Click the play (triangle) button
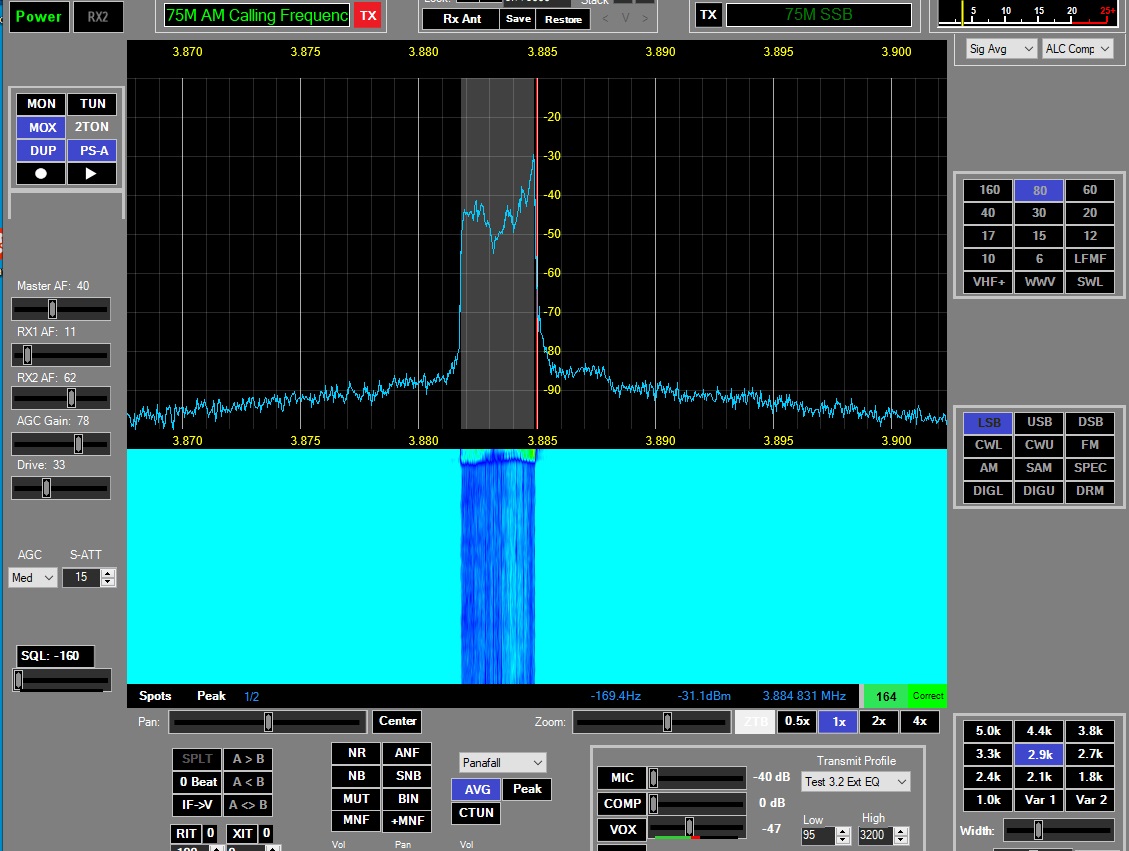This screenshot has width=1129, height=851. (x=91, y=174)
